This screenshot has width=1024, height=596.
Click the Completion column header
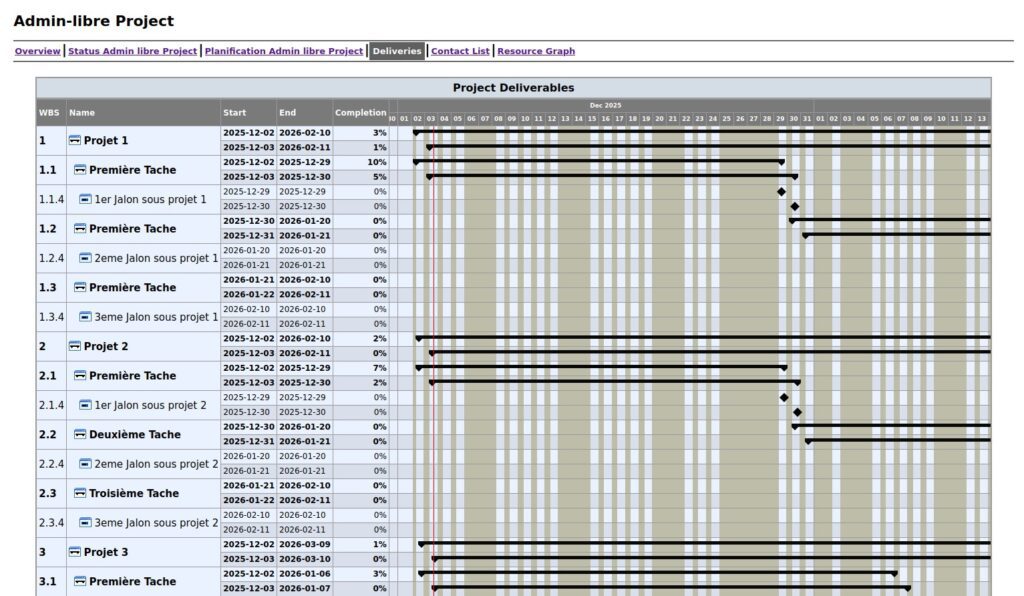coord(360,113)
